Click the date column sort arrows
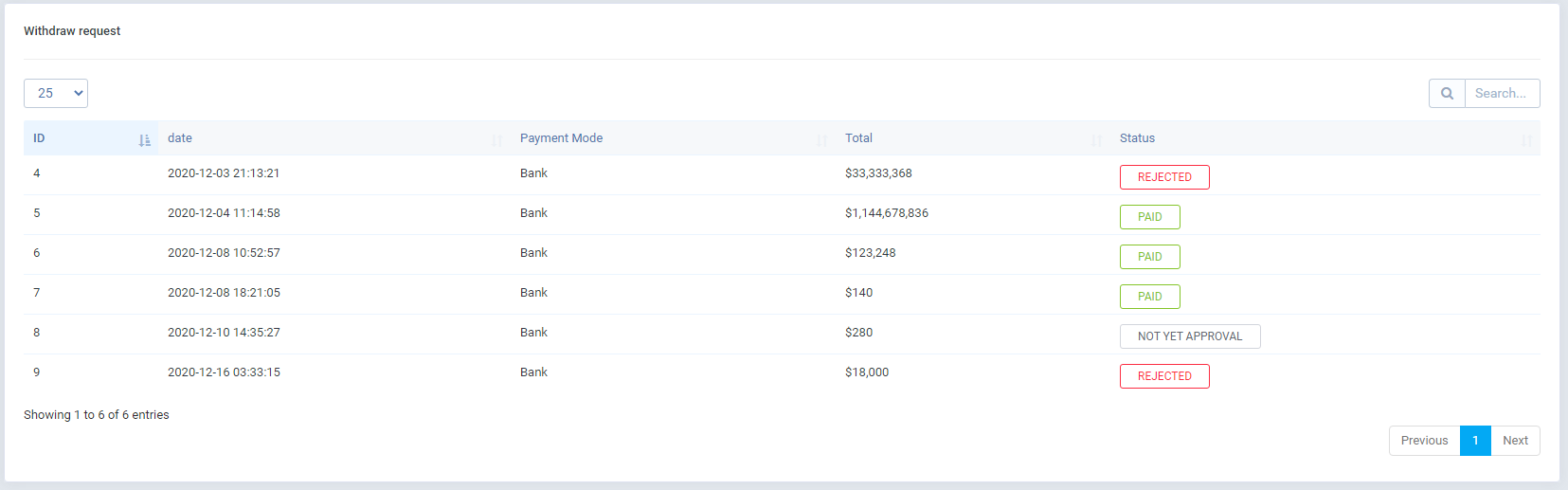 [496, 140]
